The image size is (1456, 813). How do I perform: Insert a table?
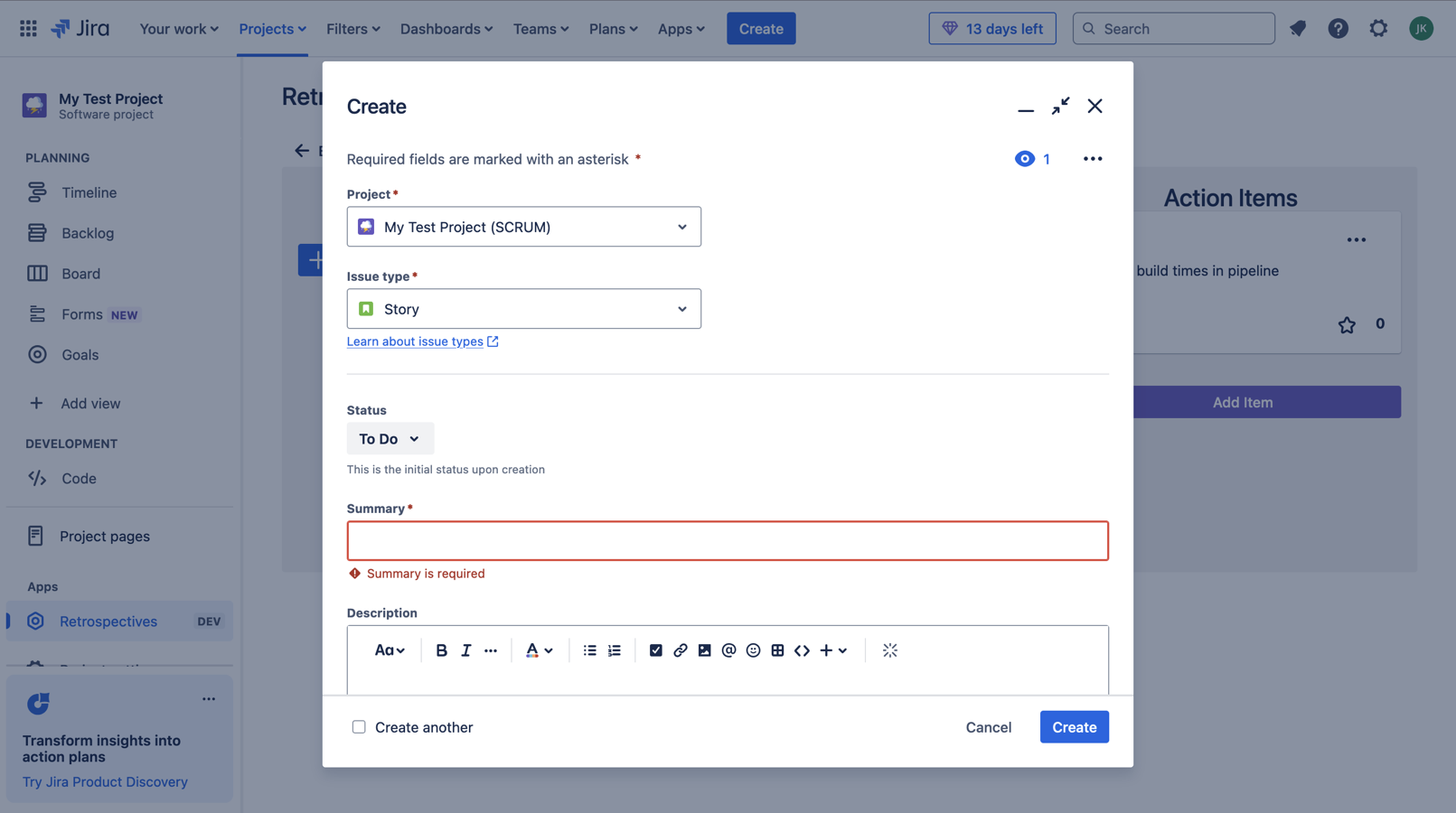tap(777, 650)
